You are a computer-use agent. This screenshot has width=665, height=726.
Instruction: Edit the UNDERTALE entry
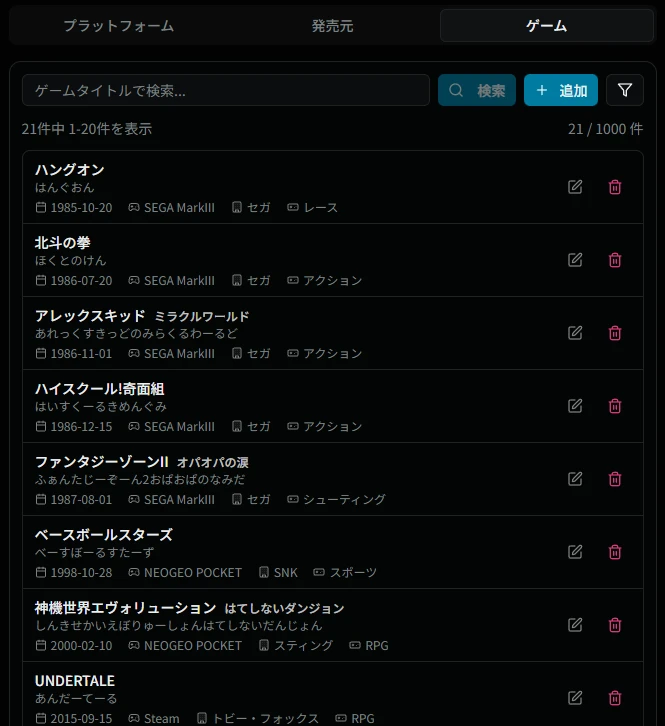[575, 698]
